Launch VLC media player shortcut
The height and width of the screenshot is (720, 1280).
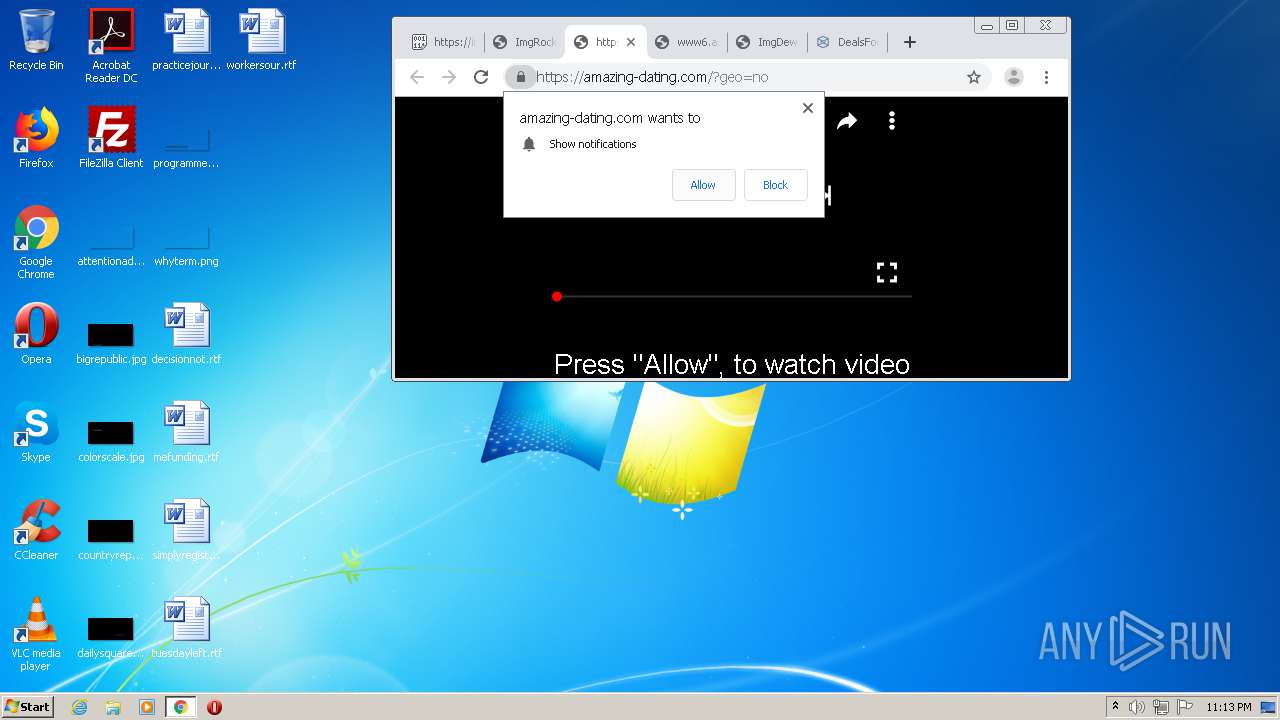click(x=36, y=634)
